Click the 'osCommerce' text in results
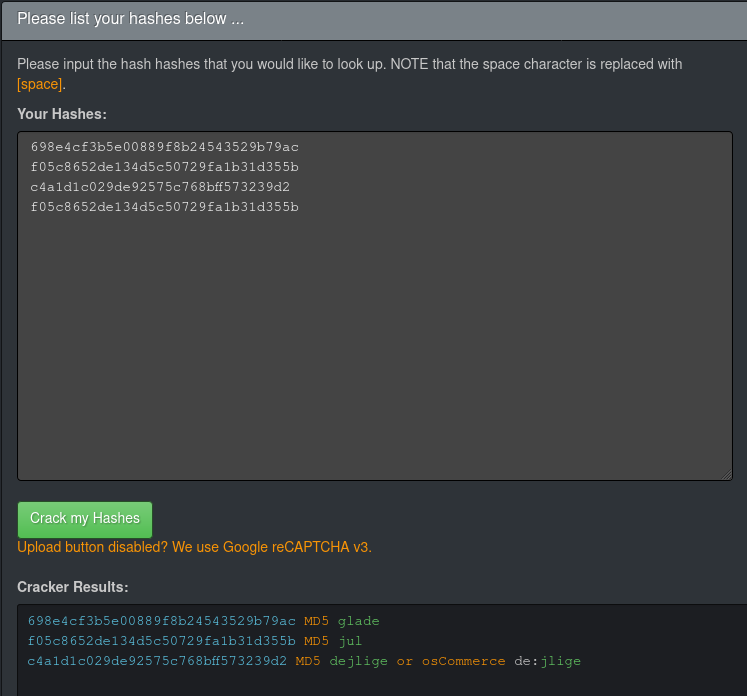Image resolution: width=747 pixels, height=696 pixels. [x=464, y=661]
